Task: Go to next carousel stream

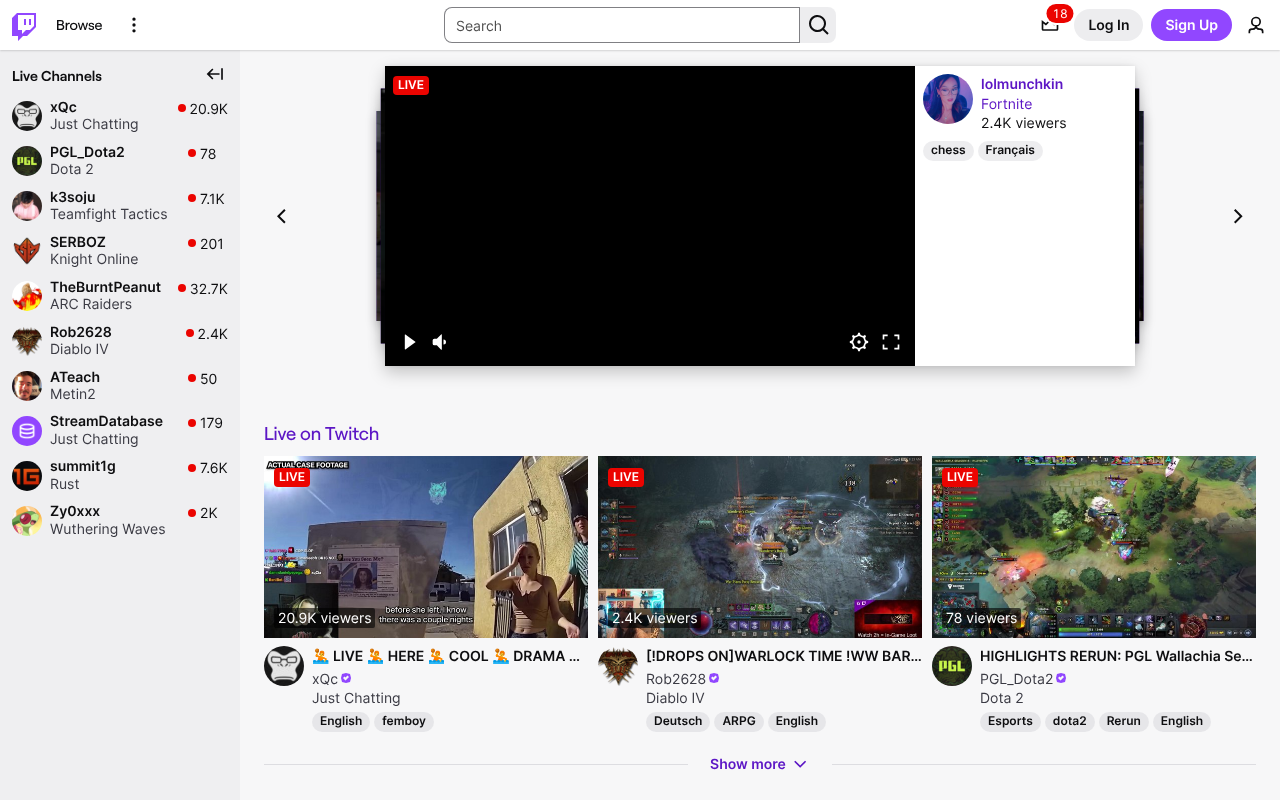Action: click(x=1238, y=216)
